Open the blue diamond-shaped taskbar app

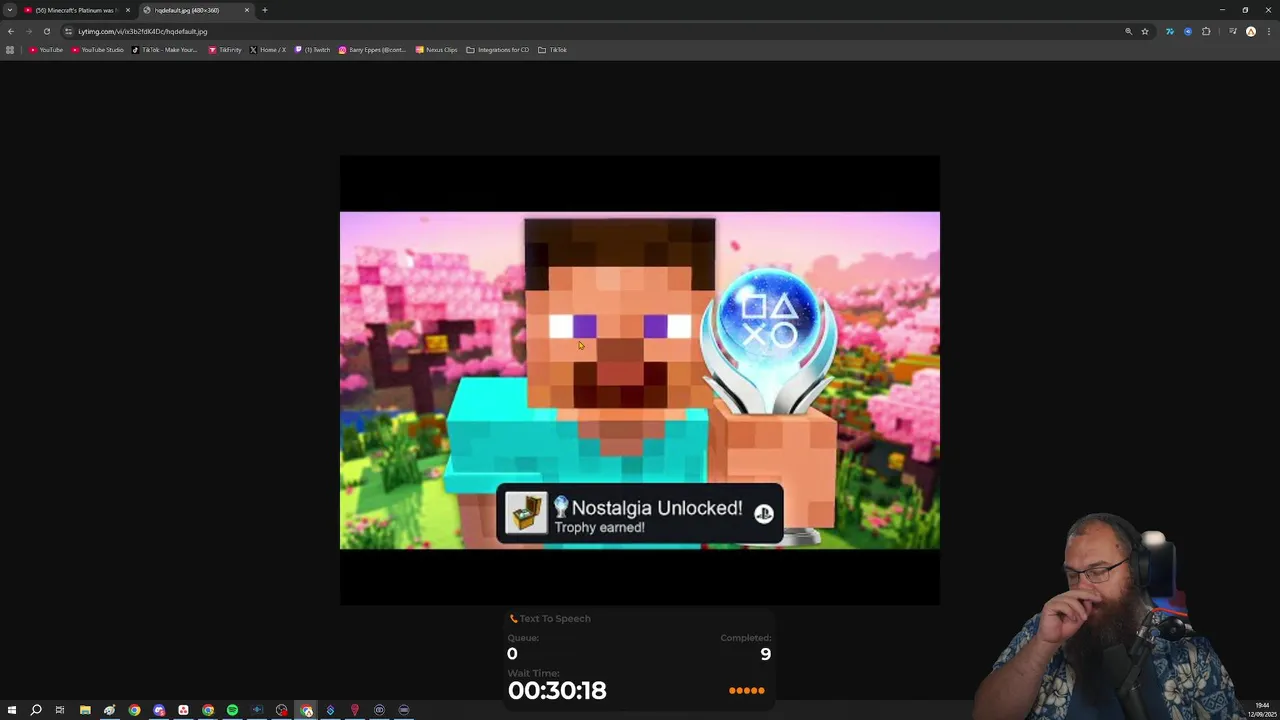(x=330, y=710)
